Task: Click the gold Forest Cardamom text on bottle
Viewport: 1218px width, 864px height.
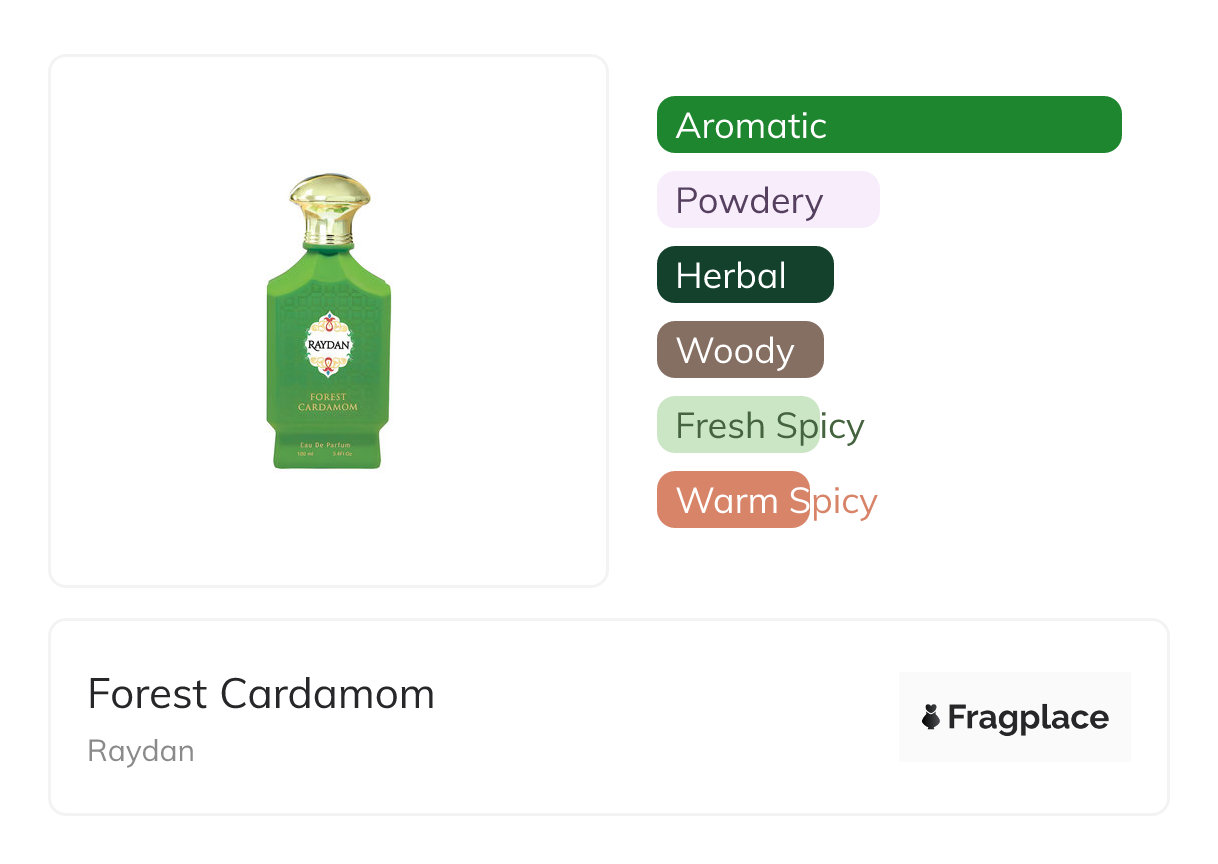Action: click(x=329, y=402)
